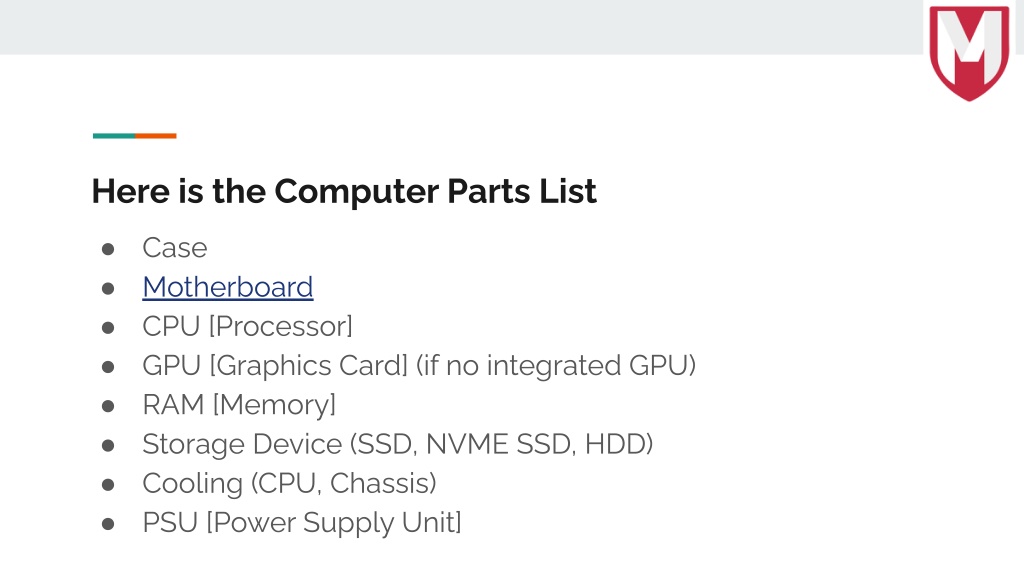Click the teal segment of accent line

point(114,136)
